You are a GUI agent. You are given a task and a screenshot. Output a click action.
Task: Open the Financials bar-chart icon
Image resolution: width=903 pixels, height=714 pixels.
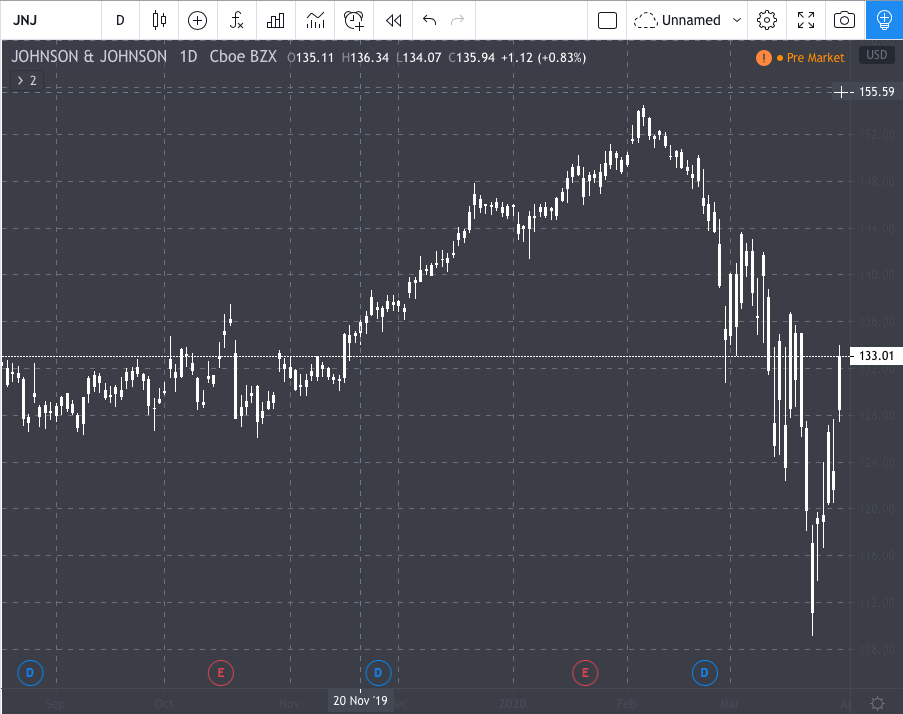(x=276, y=20)
